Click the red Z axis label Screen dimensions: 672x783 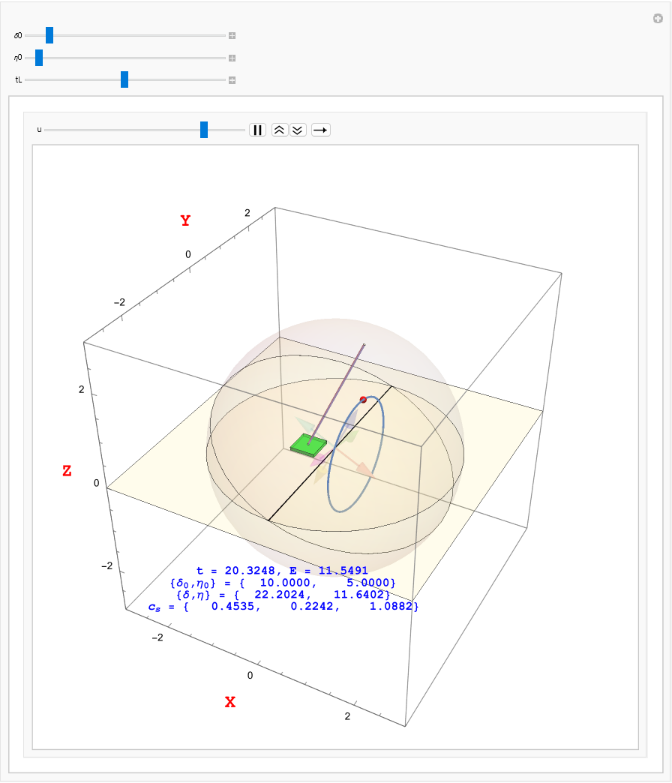(67, 471)
